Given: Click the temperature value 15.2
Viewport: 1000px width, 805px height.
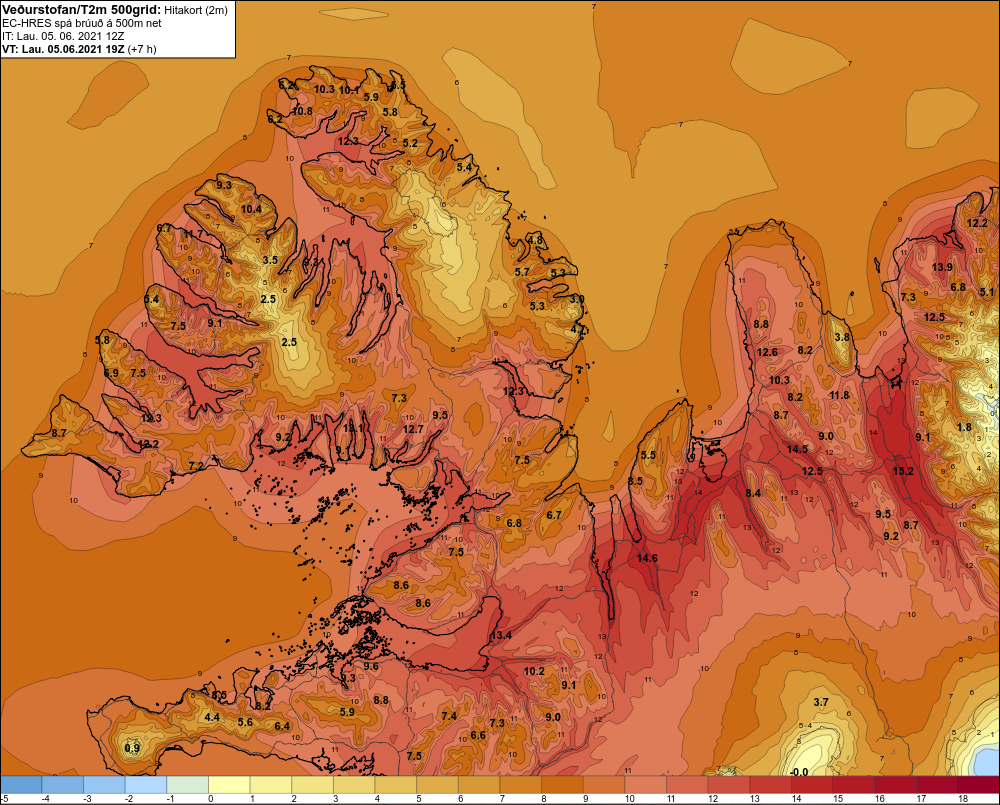Looking at the screenshot, I should 903,471.
